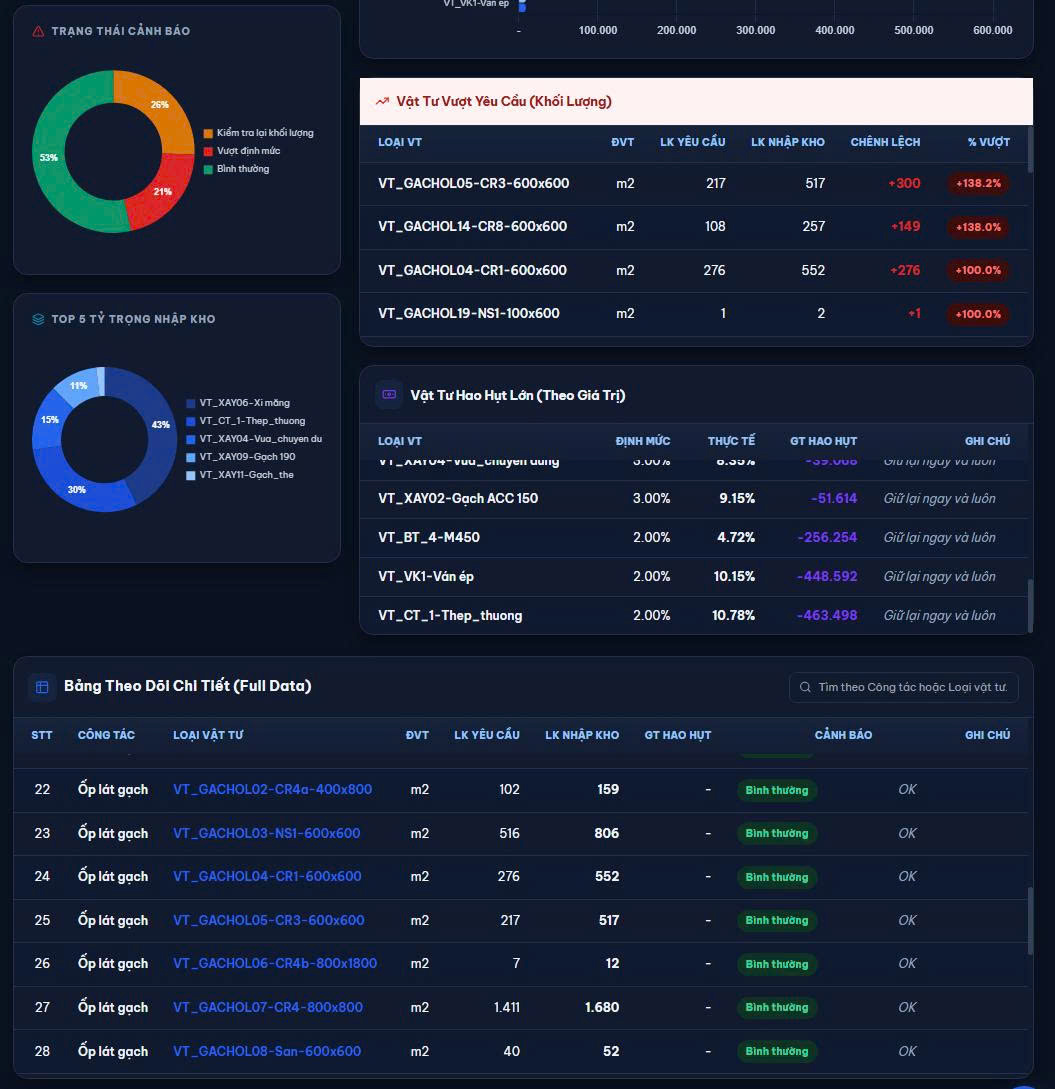Open the VT_GACHOL06-CR4b-800x1800 material link
This screenshot has height=1089, width=1055.
[275, 963]
